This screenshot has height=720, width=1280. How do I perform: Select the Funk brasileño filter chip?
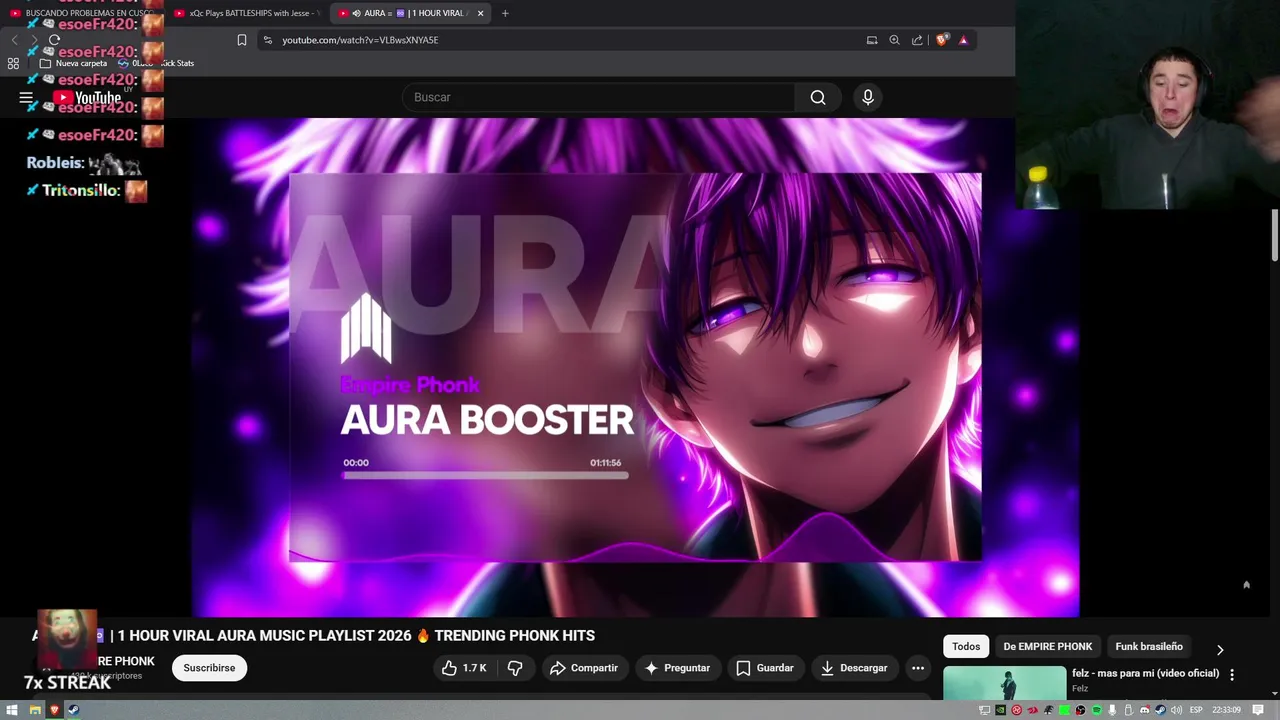[x=1149, y=646]
